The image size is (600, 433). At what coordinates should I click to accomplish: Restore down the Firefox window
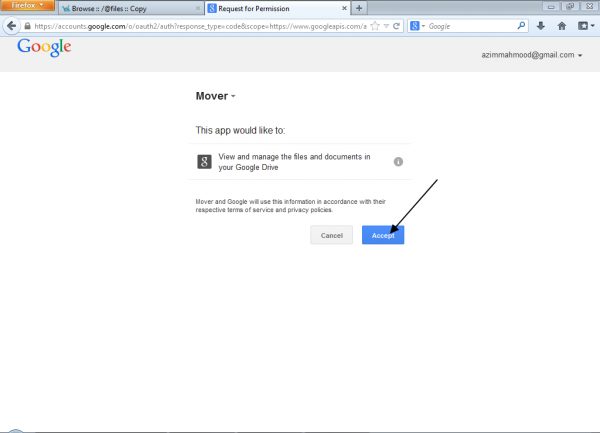pyautogui.click(x=570, y=6)
